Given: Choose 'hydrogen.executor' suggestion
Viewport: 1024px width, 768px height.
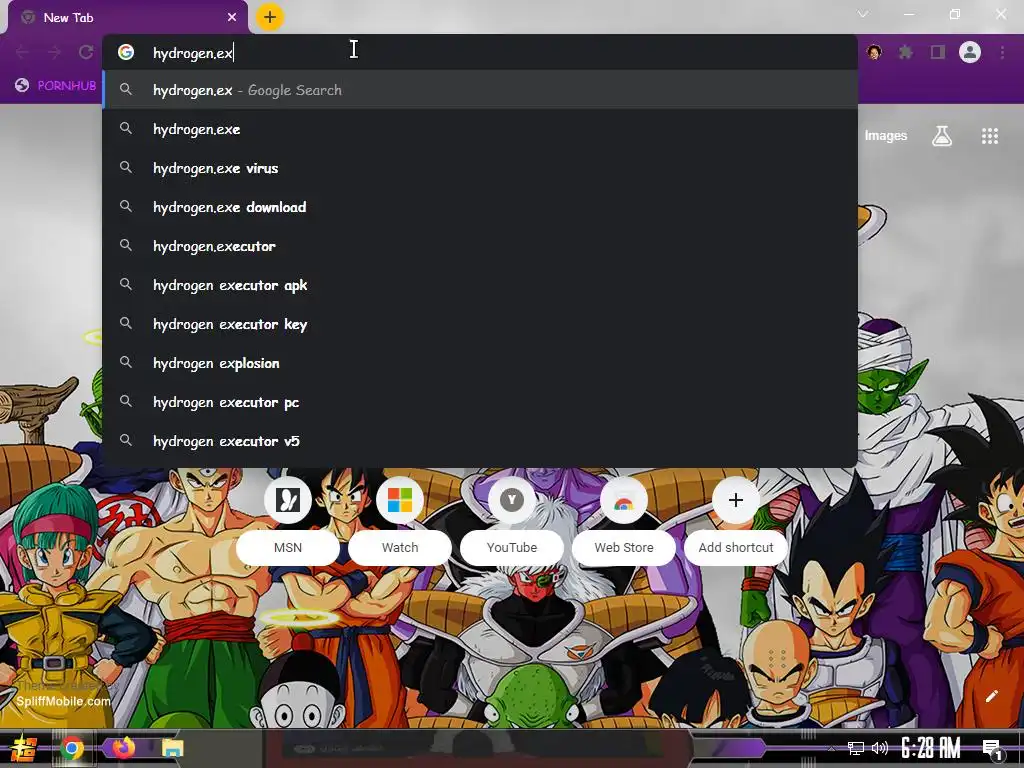Looking at the screenshot, I should pos(480,246).
